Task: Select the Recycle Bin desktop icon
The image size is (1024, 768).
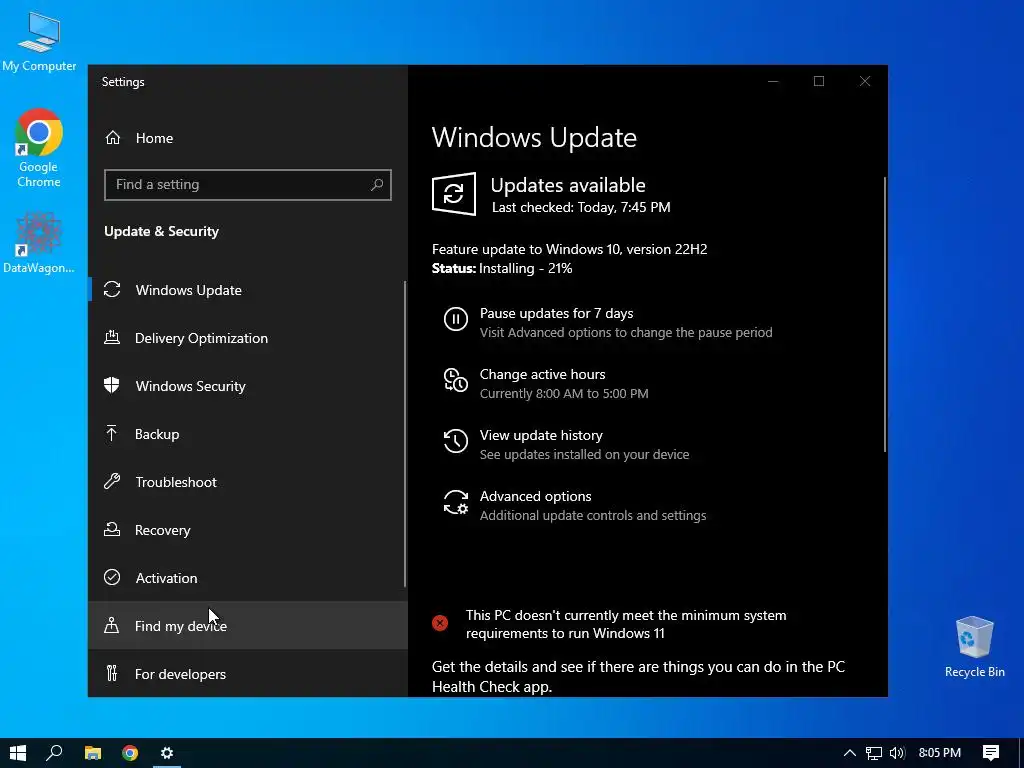Action: pos(974,647)
